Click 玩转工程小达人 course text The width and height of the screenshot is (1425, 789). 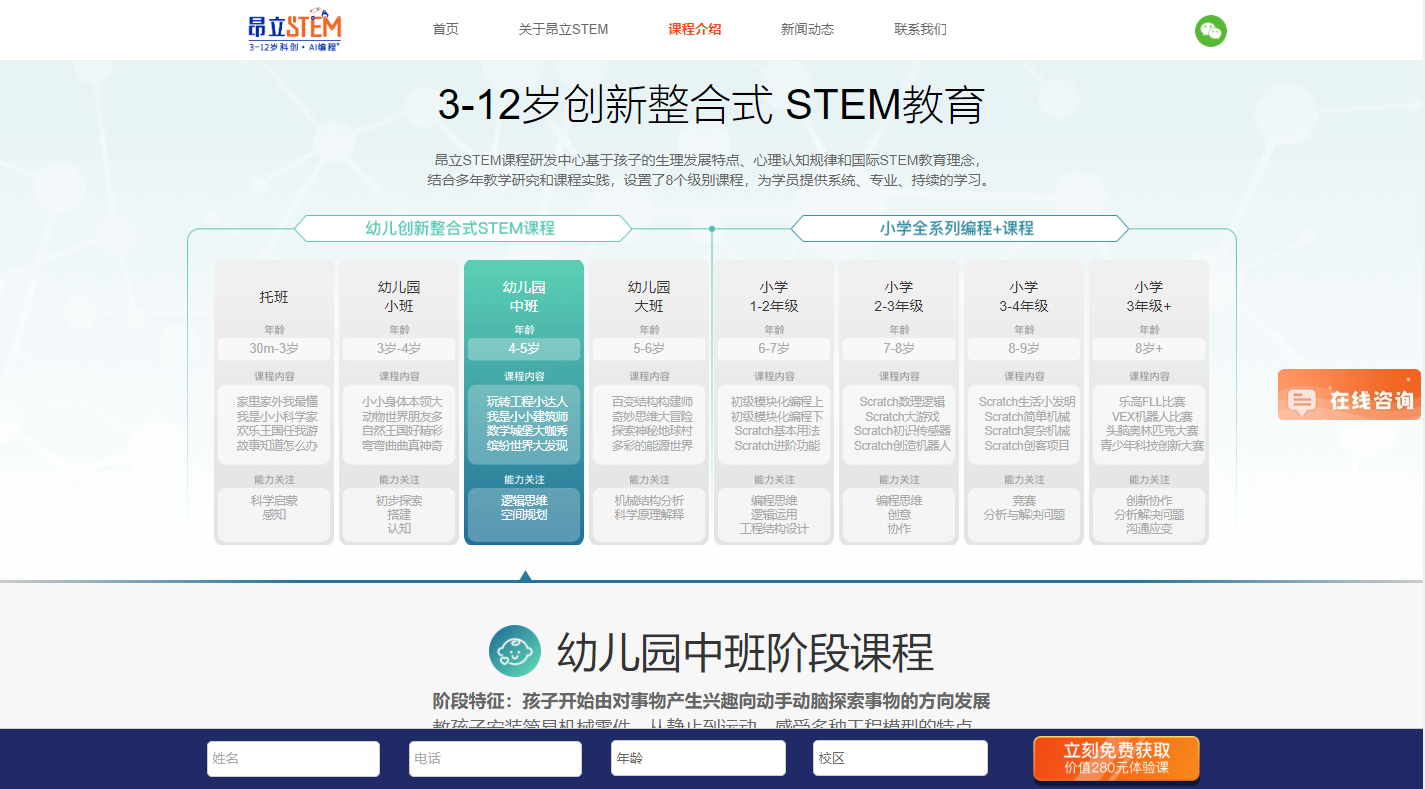coord(527,402)
